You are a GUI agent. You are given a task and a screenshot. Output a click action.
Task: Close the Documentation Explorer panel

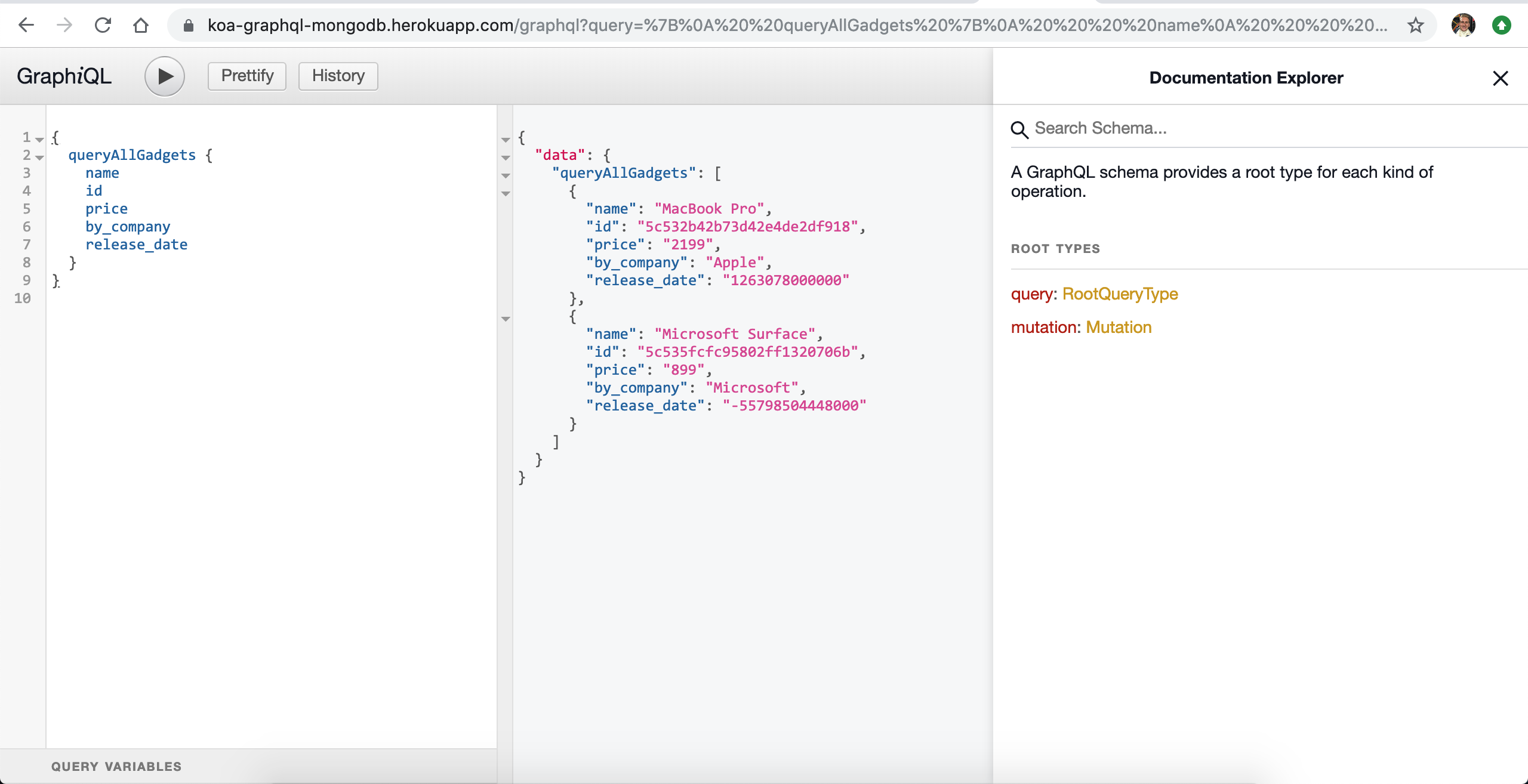(x=1501, y=78)
